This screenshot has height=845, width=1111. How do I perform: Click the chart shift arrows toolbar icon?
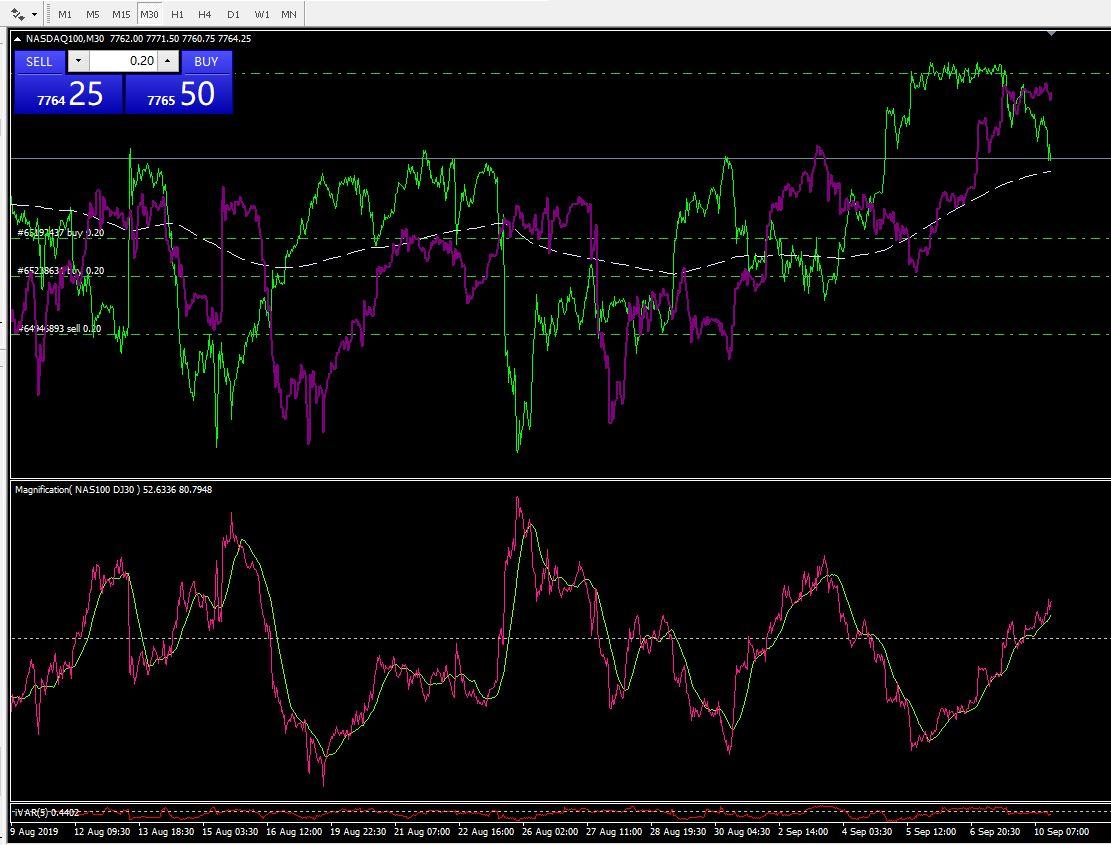pyautogui.click(x=18, y=14)
